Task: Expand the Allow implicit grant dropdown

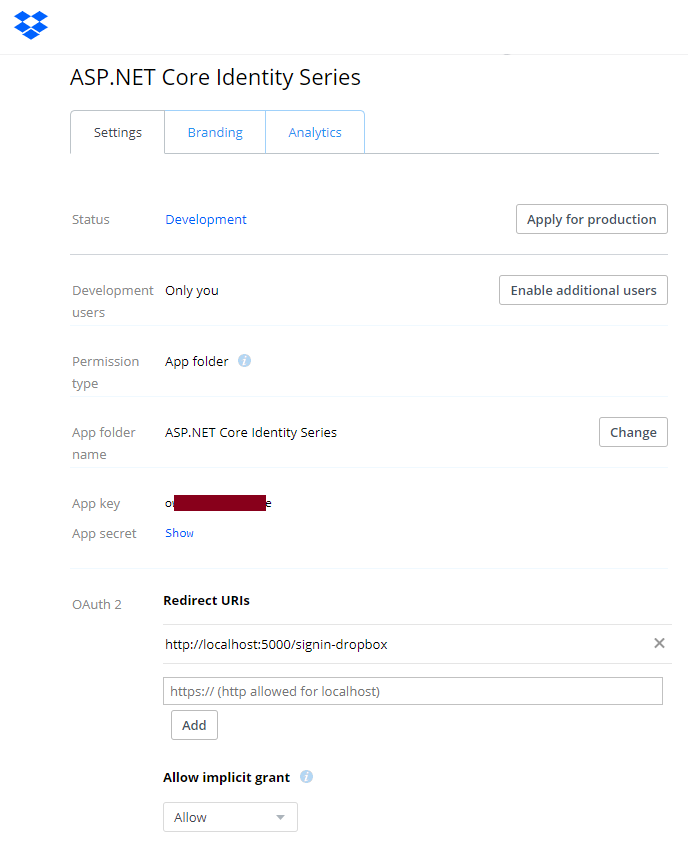Action: (230, 817)
